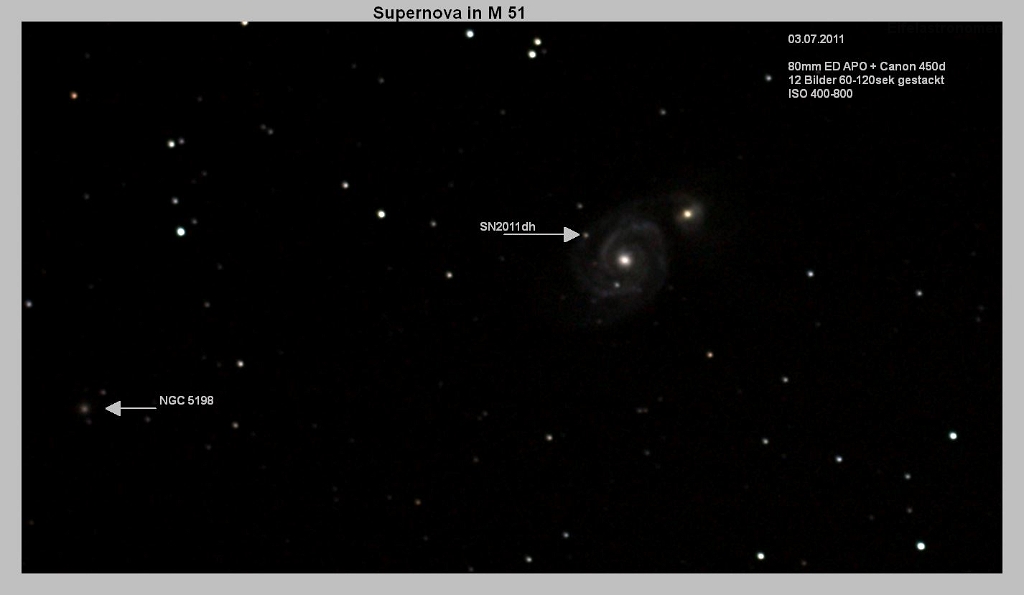This screenshot has height=595, width=1024.
Task: Select the SN2011dh text label
Action: click(x=507, y=227)
